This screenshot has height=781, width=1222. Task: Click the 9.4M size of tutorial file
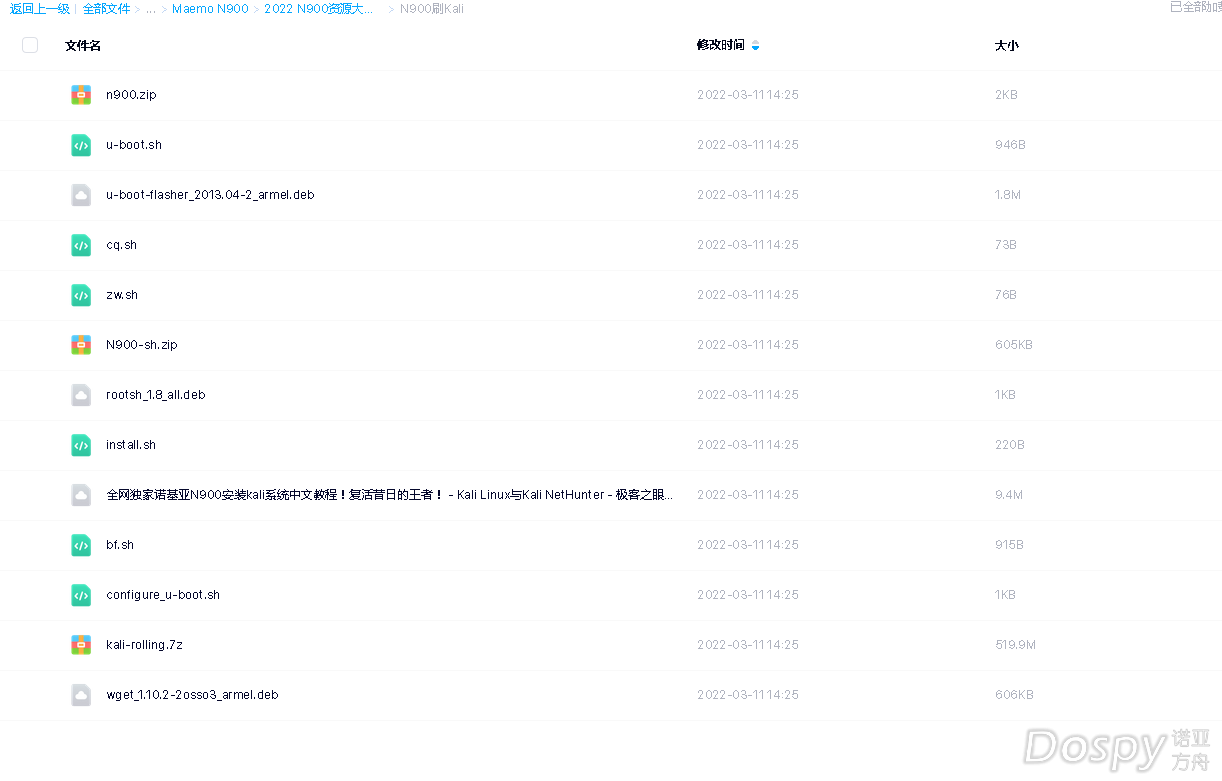click(x=1008, y=495)
